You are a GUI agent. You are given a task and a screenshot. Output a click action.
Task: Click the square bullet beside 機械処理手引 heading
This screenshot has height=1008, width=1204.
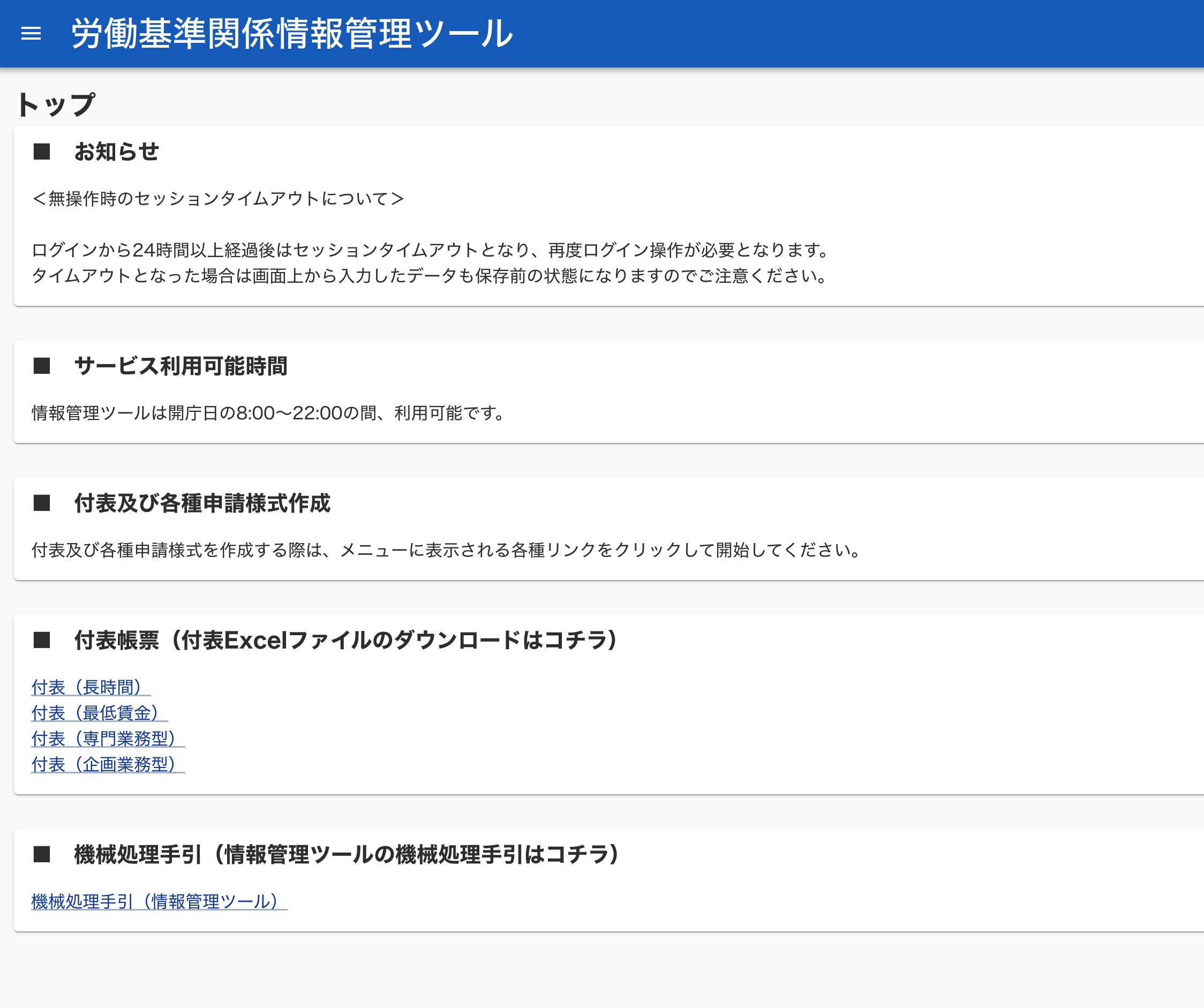tap(42, 854)
